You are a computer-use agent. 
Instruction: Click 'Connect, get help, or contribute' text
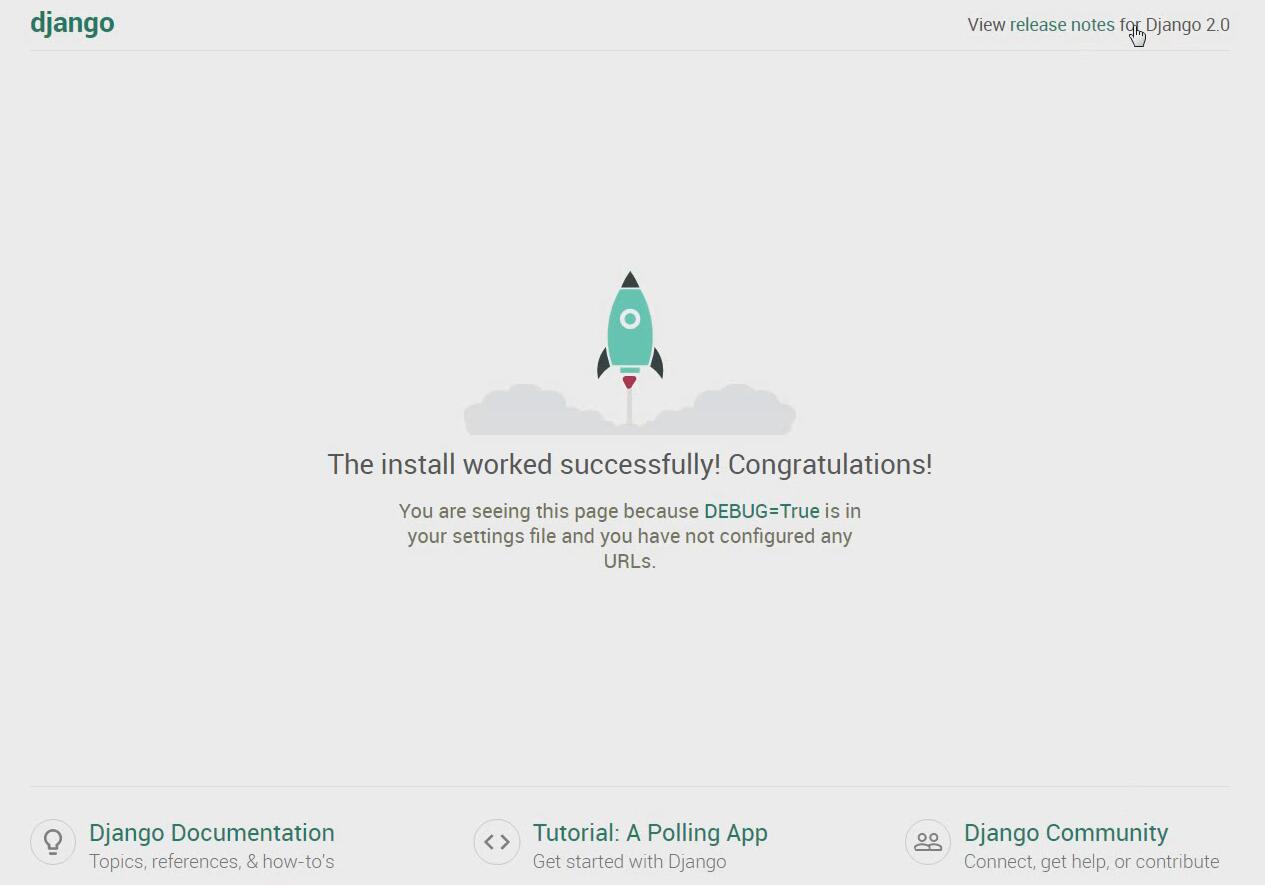click(1092, 861)
